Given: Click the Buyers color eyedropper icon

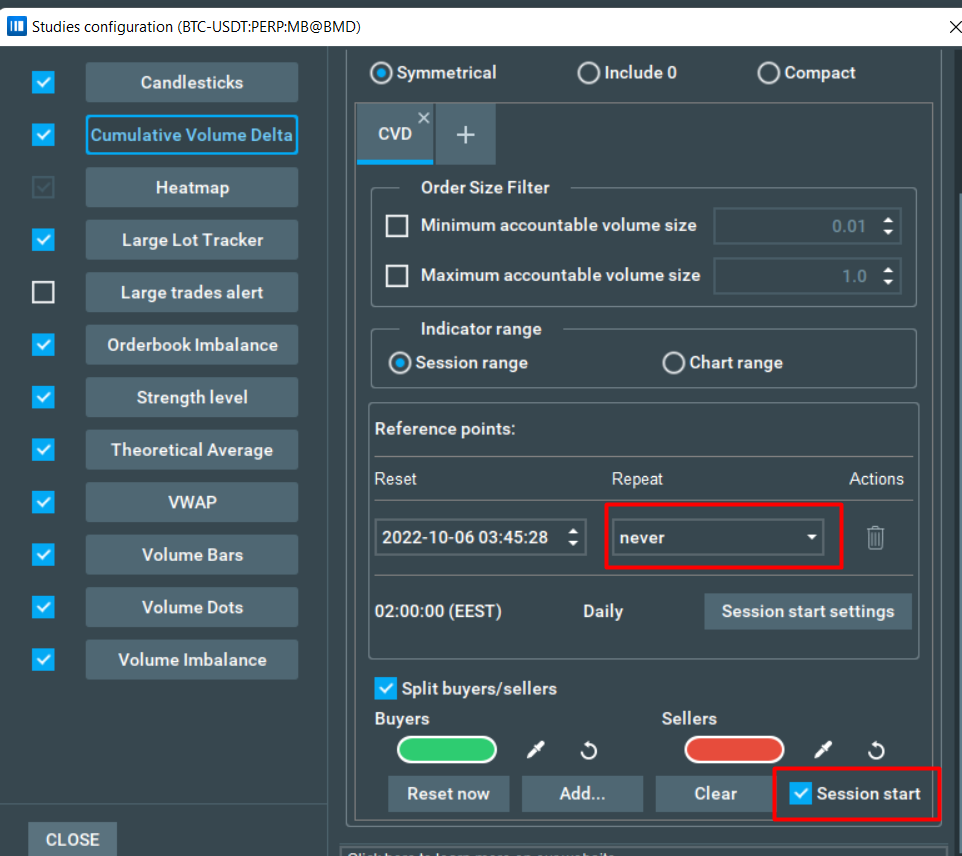Looking at the screenshot, I should (536, 750).
